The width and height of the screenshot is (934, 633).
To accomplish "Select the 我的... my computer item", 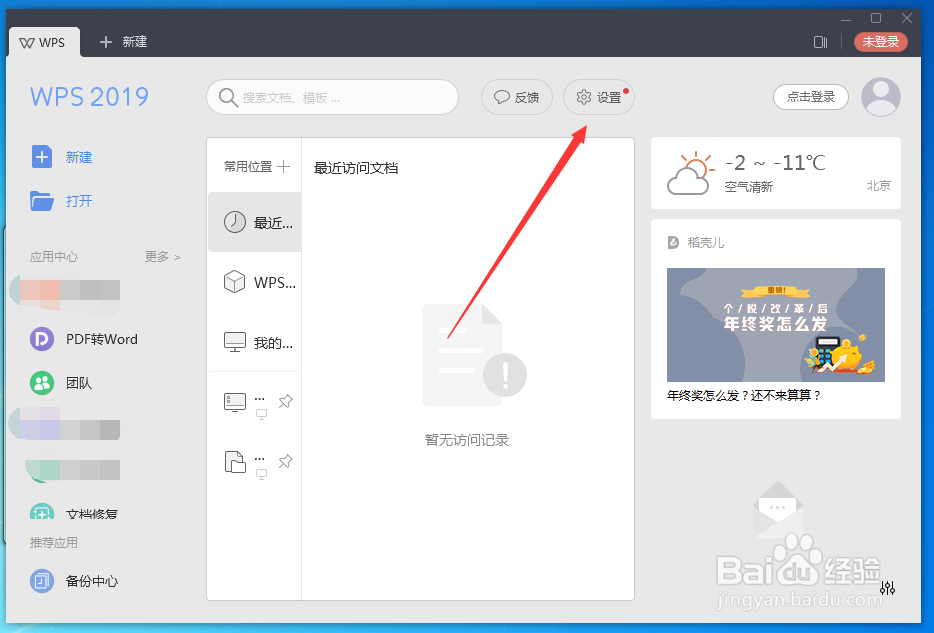I will 255,342.
